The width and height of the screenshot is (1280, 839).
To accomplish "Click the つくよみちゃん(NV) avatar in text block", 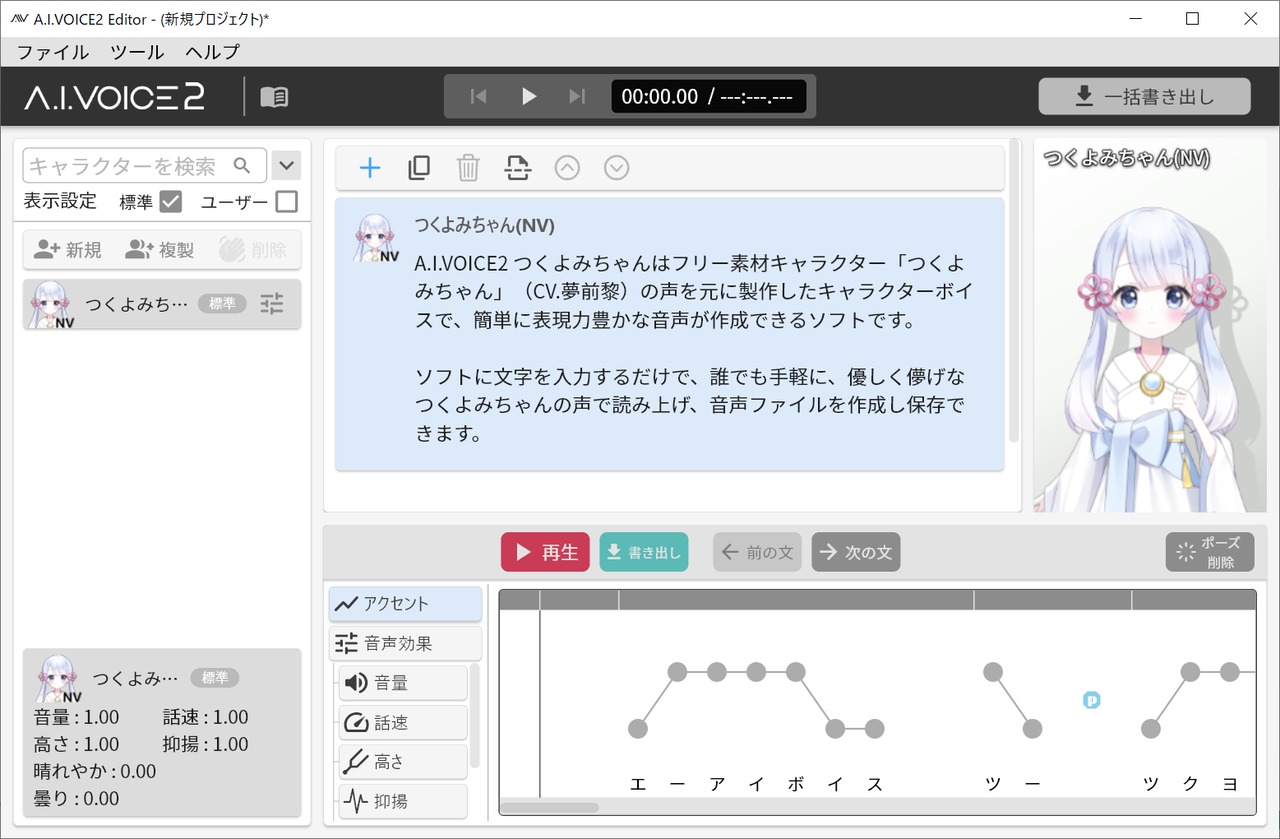I will point(377,238).
